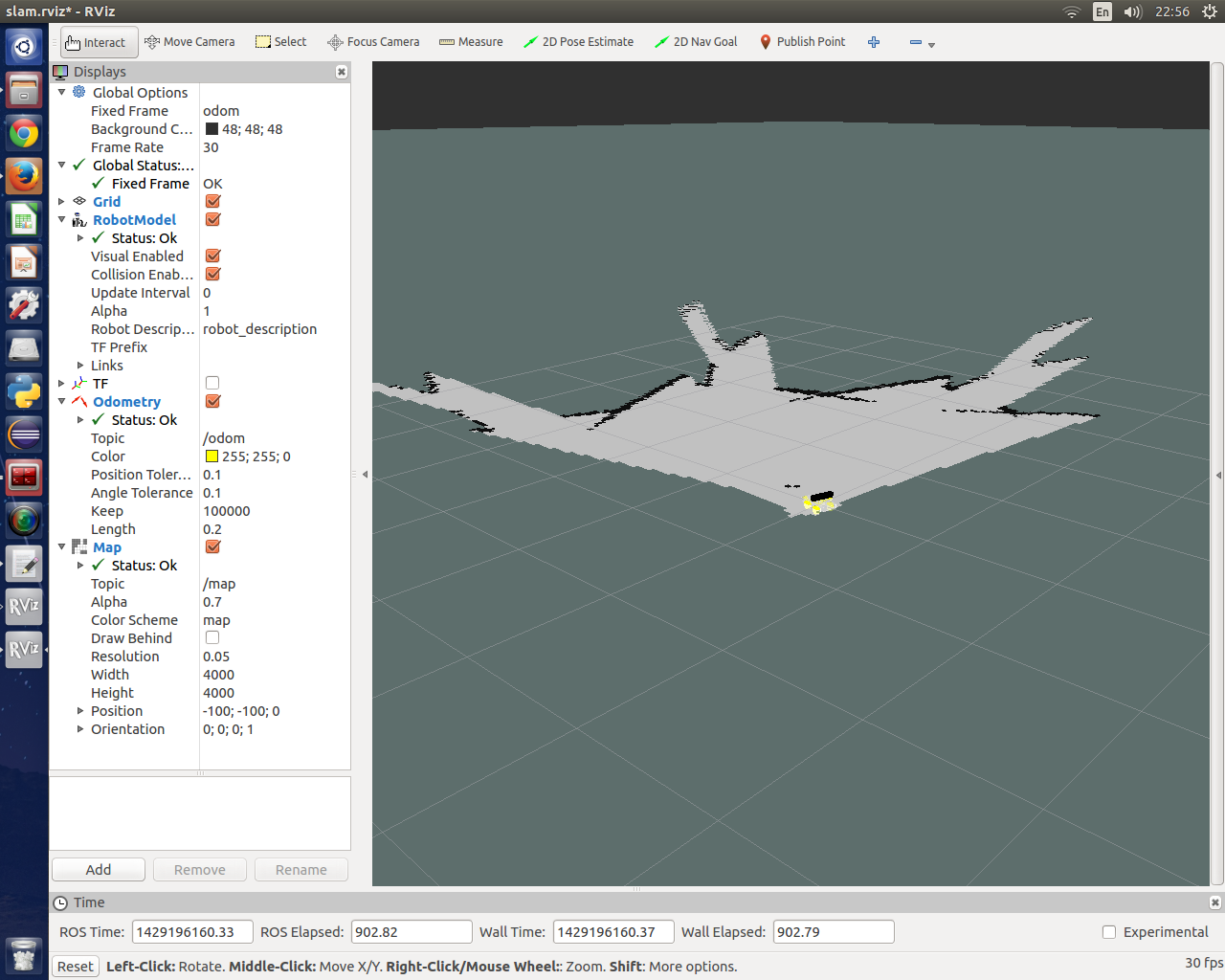Select the Interact tool
This screenshot has height=980, width=1225.
pos(100,42)
